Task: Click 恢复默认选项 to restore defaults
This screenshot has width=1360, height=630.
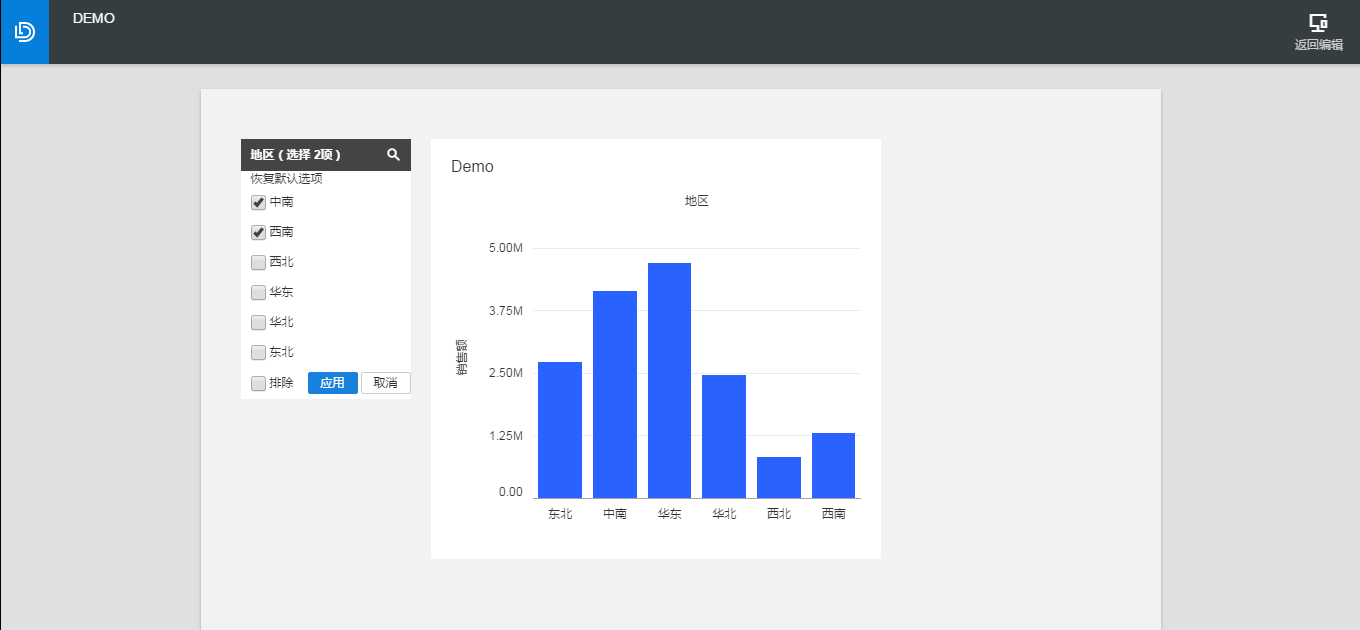Action: coord(286,179)
